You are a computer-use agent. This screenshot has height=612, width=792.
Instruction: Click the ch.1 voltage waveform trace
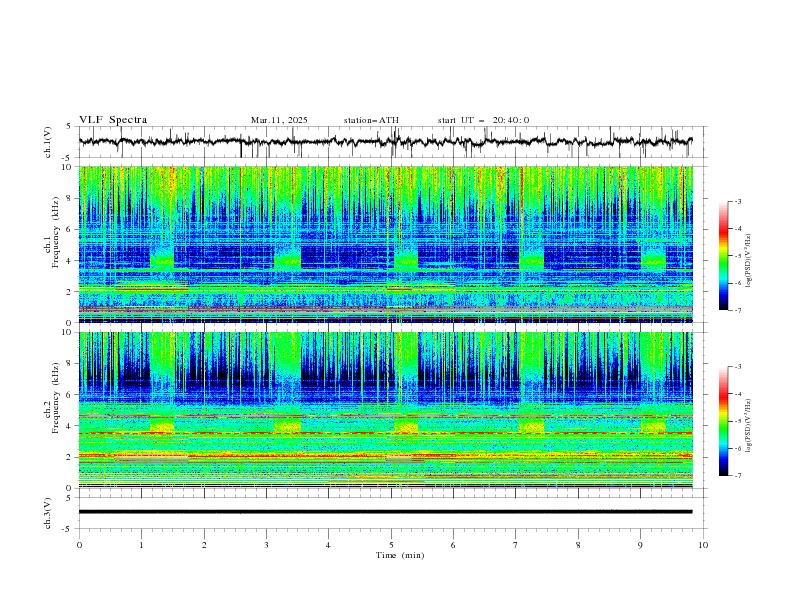pos(385,142)
